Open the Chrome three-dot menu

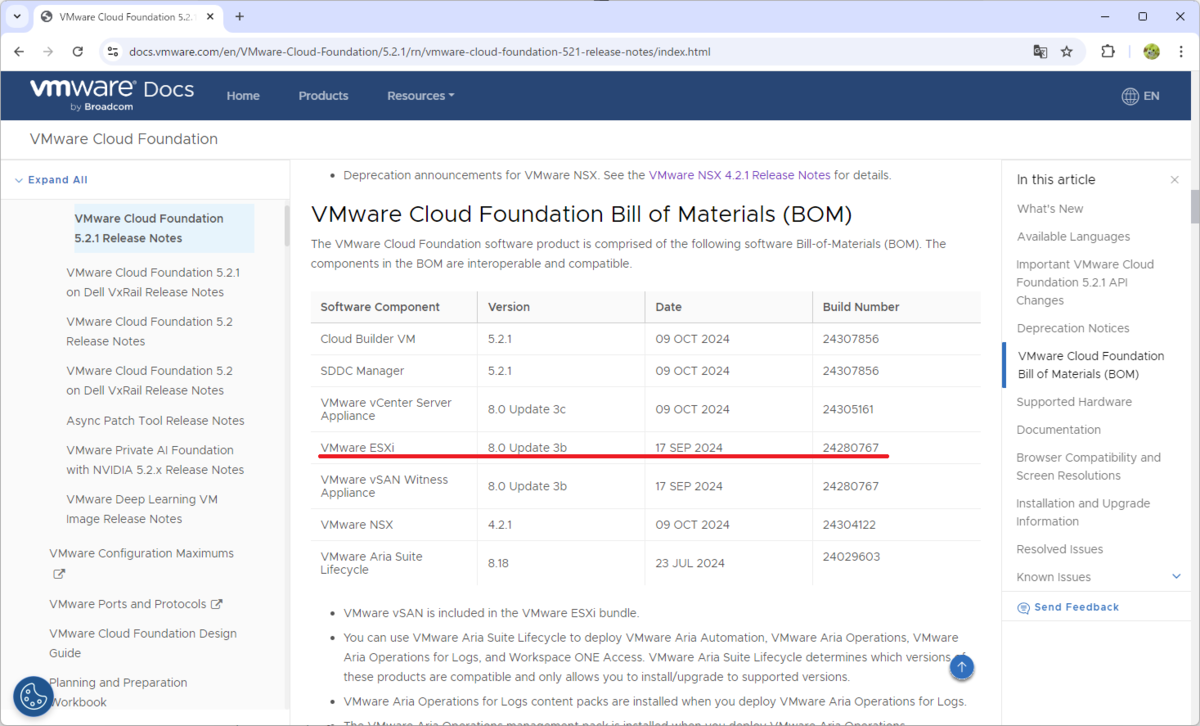pyautogui.click(x=1180, y=51)
